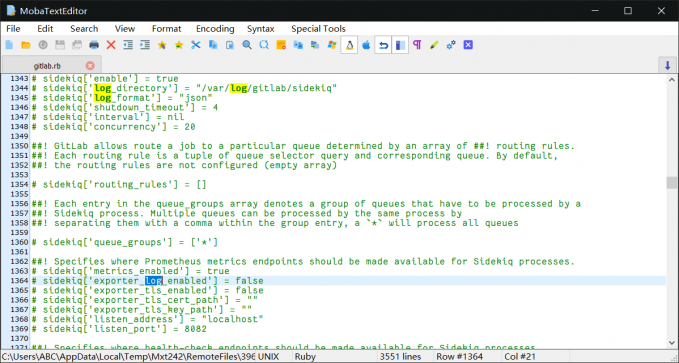Viewport: 679px width, 363px height.
Task: Open Find with the magnifier icon
Action: click(247, 45)
